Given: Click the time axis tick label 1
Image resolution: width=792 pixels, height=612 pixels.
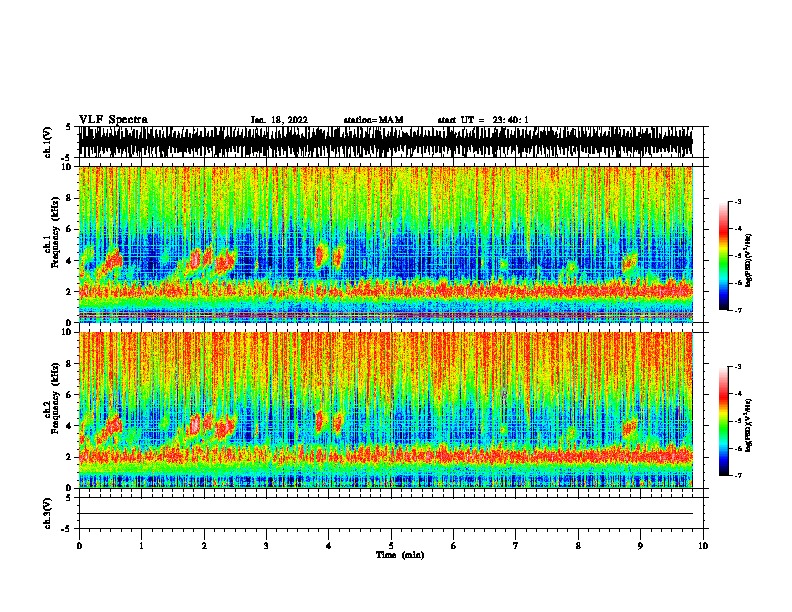Looking at the screenshot, I should point(141,546).
